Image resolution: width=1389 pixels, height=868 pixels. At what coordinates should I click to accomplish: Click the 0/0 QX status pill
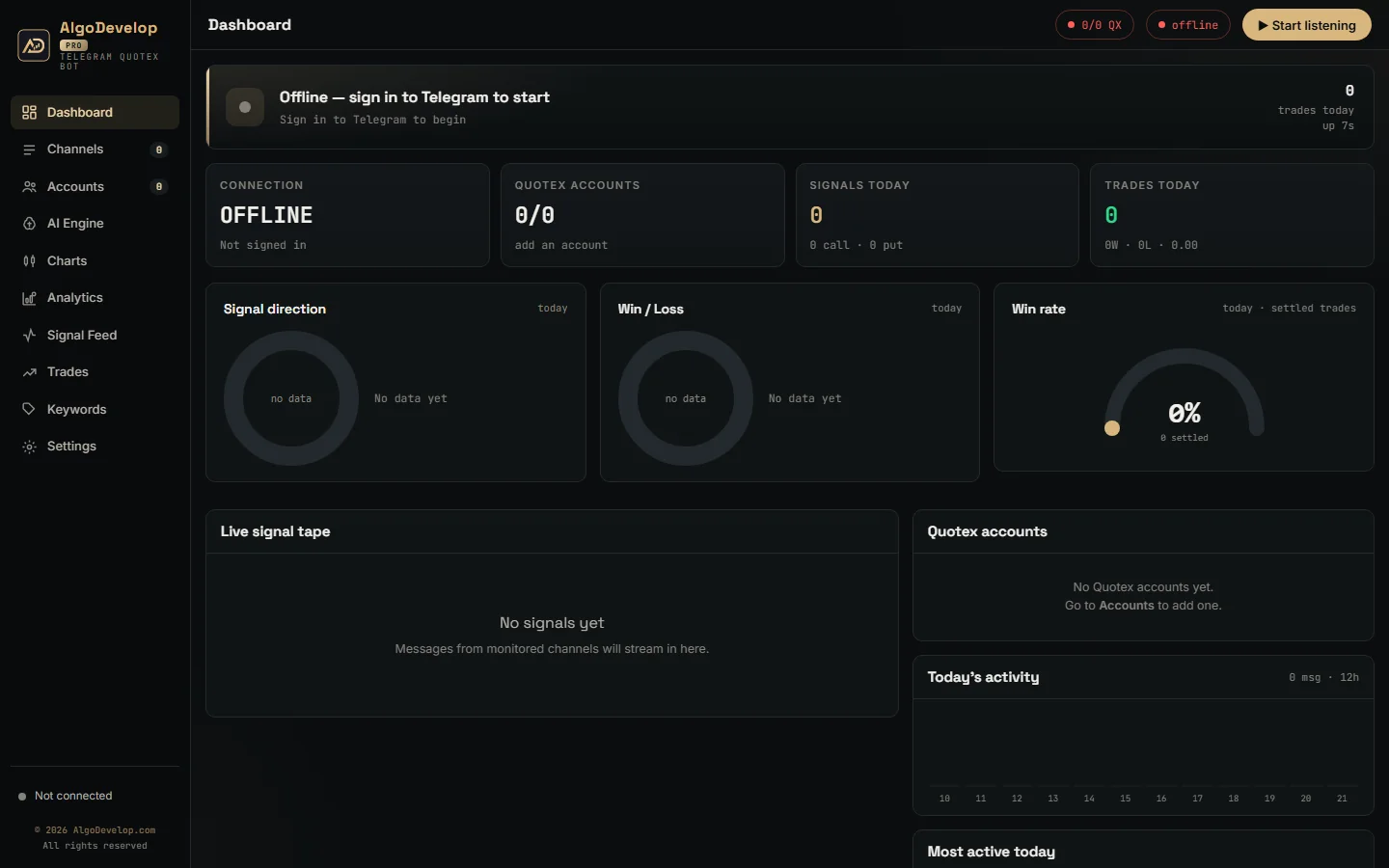point(1095,25)
